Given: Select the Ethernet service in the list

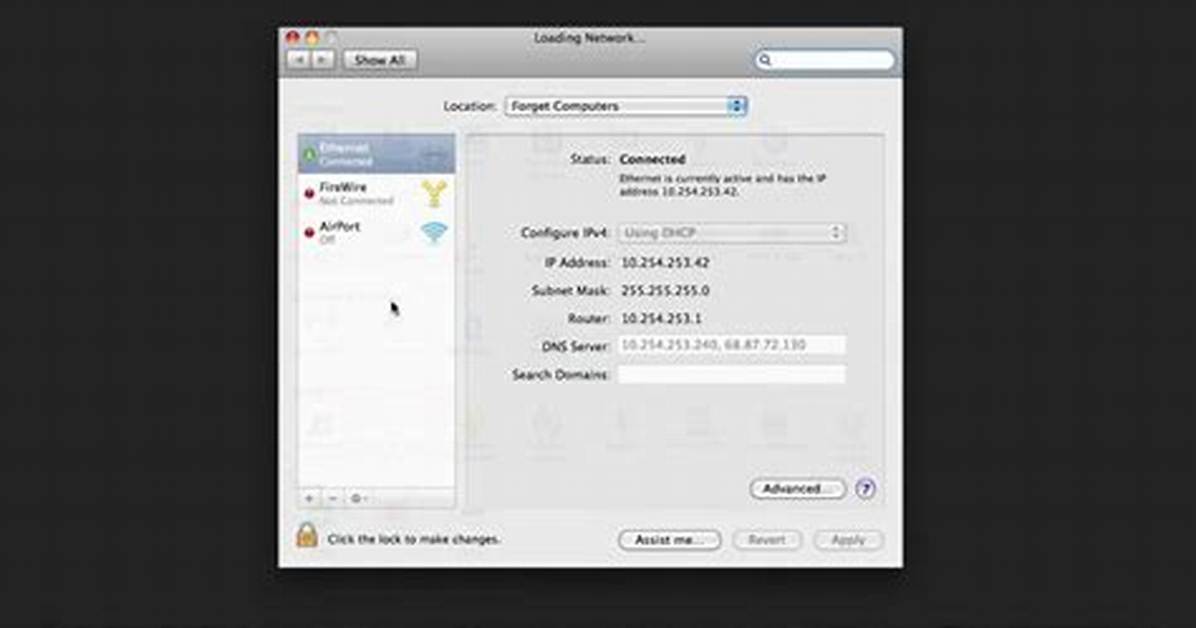Looking at the screenshot, I should tap(377, 154).
